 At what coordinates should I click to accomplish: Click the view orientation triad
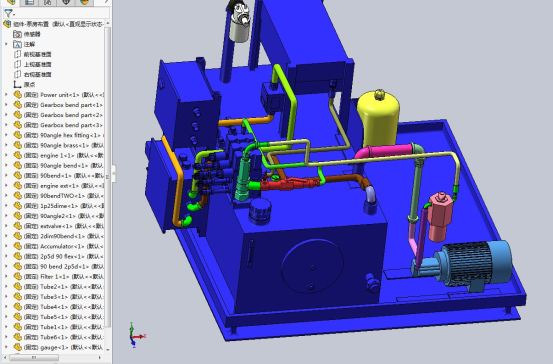(x=136, y=335)
